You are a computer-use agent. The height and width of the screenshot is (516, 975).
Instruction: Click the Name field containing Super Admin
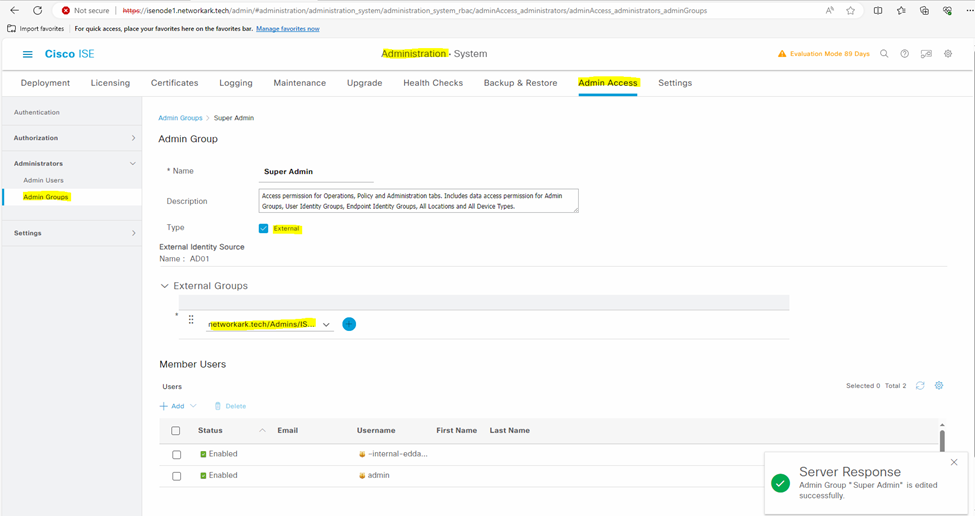pos(317,172)
